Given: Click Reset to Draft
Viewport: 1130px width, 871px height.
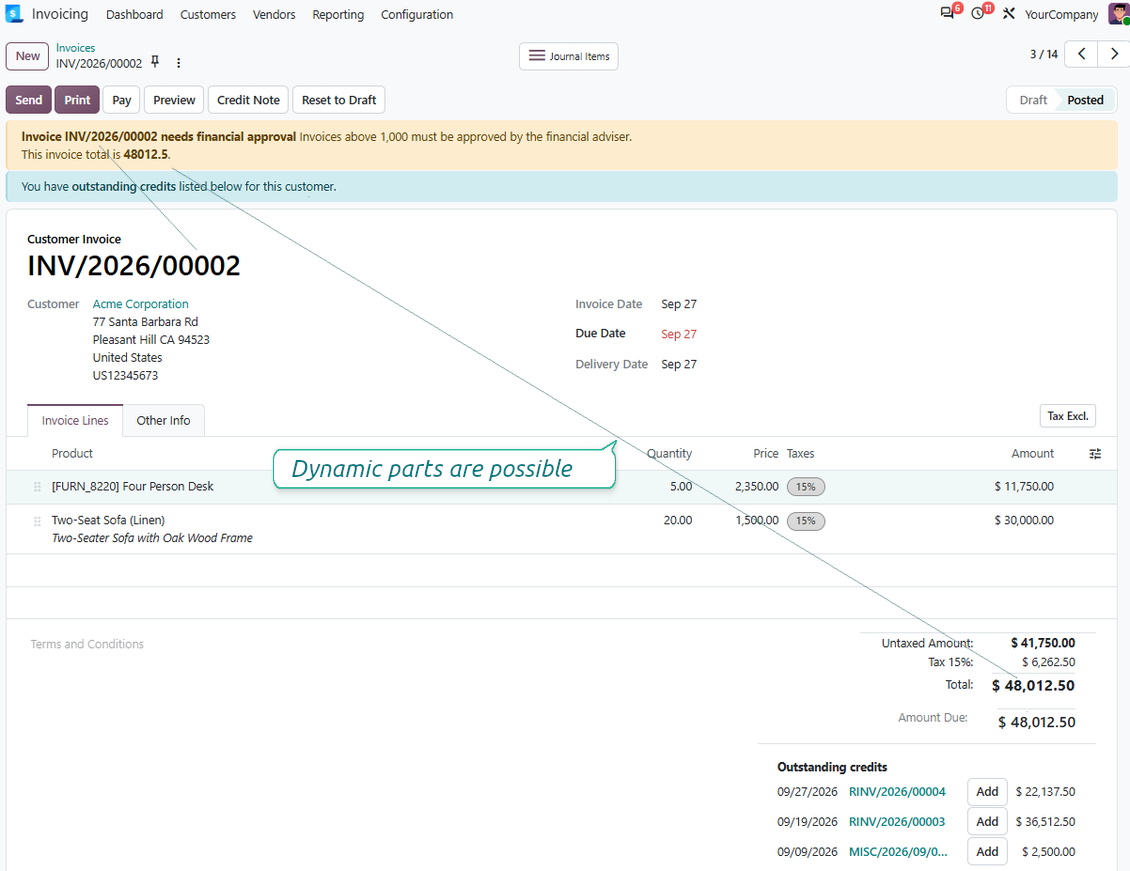Looking at the screenshot, I should (x=339, y=100).
